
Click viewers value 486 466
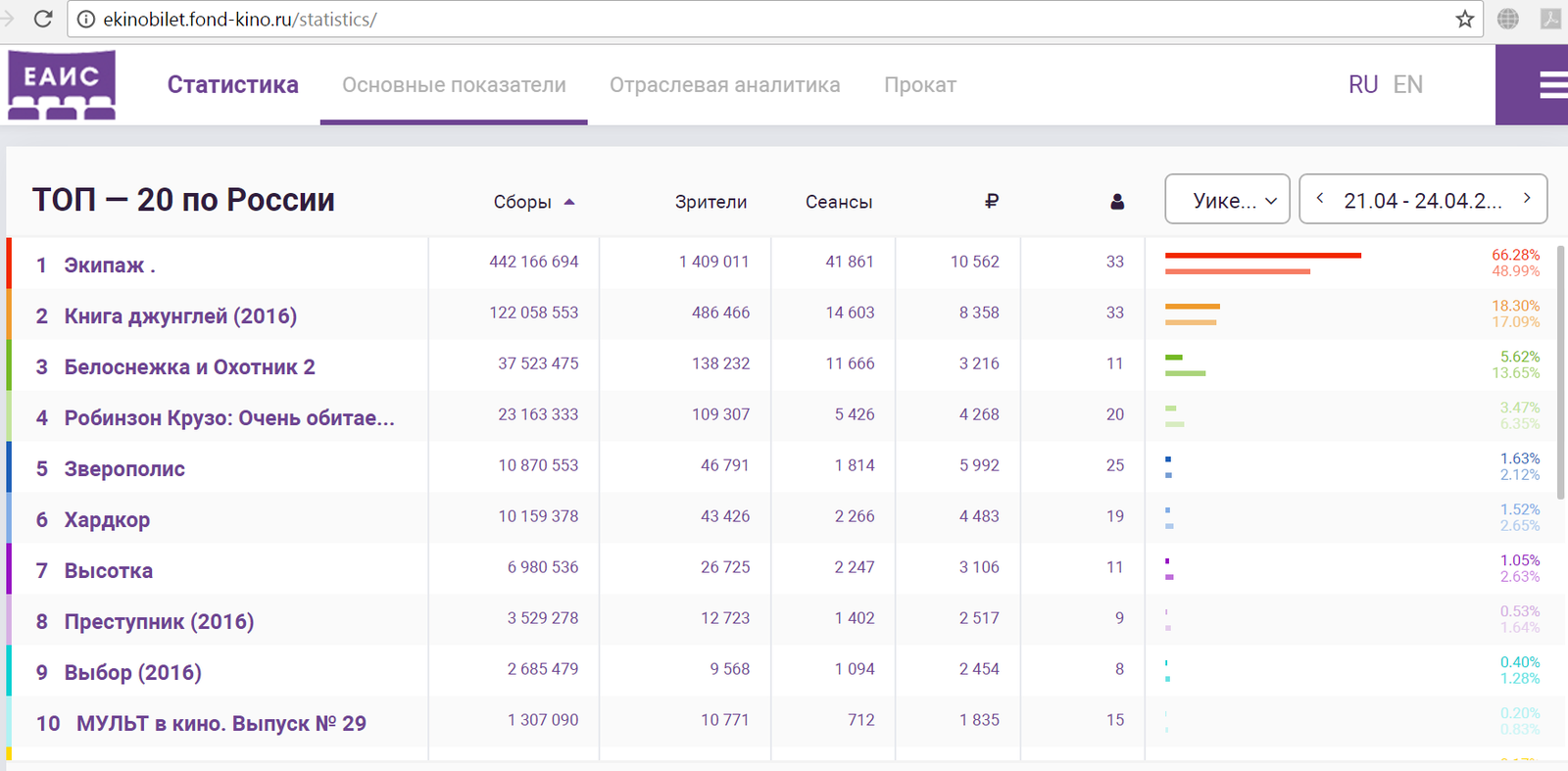(720, 313)
